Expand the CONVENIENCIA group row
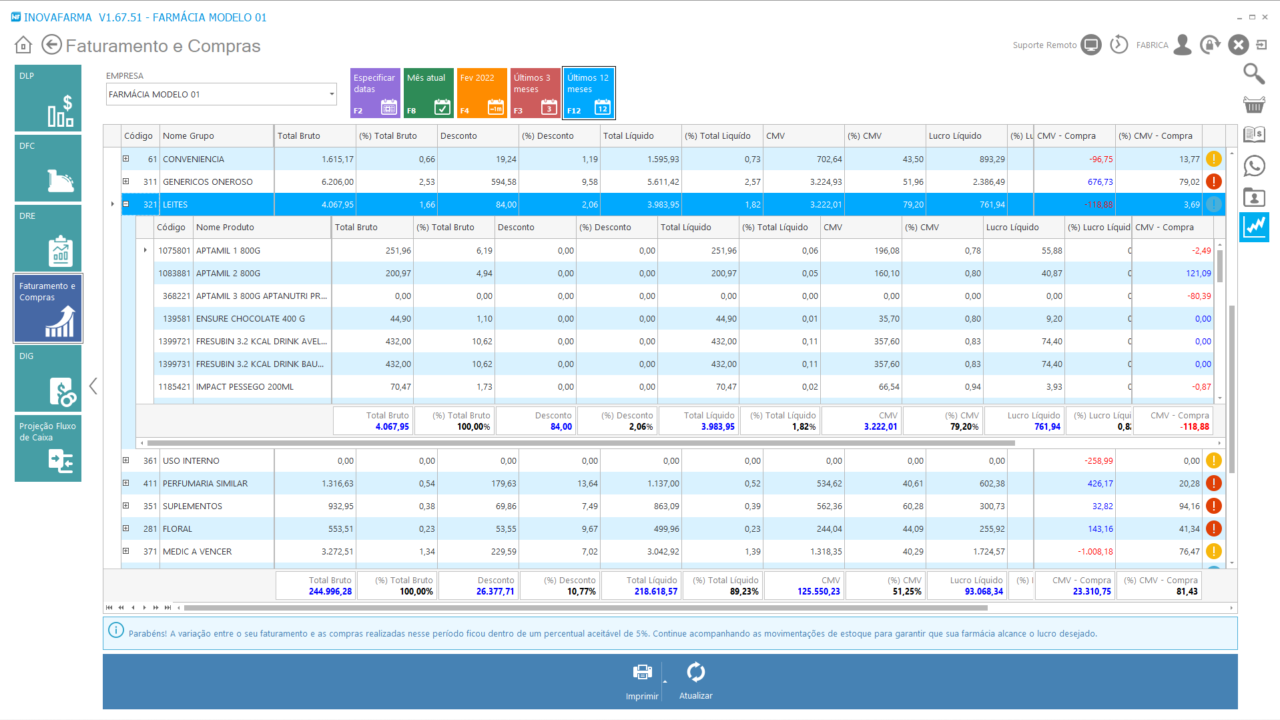Viewport: 1280px width, 720px height. click(126, 159)
